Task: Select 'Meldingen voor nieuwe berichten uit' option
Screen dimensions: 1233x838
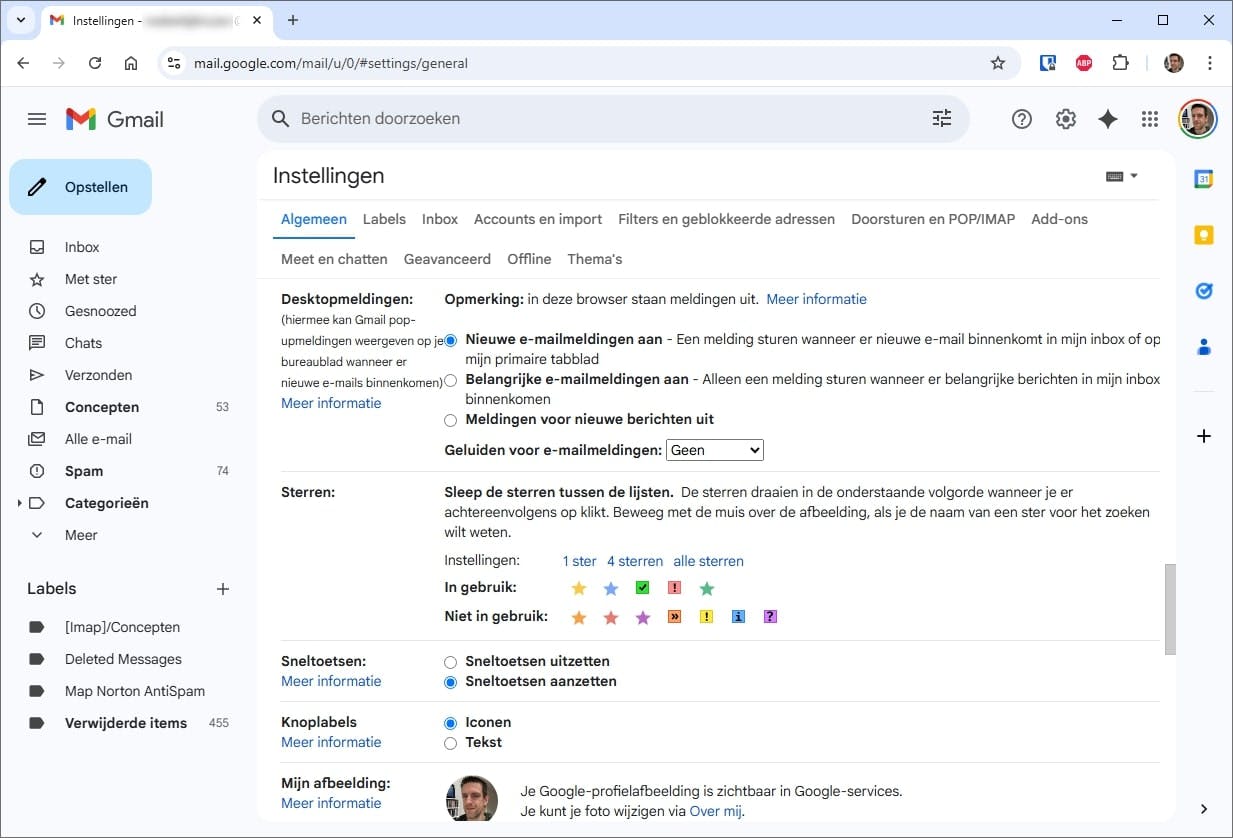Action: point(451,420)
